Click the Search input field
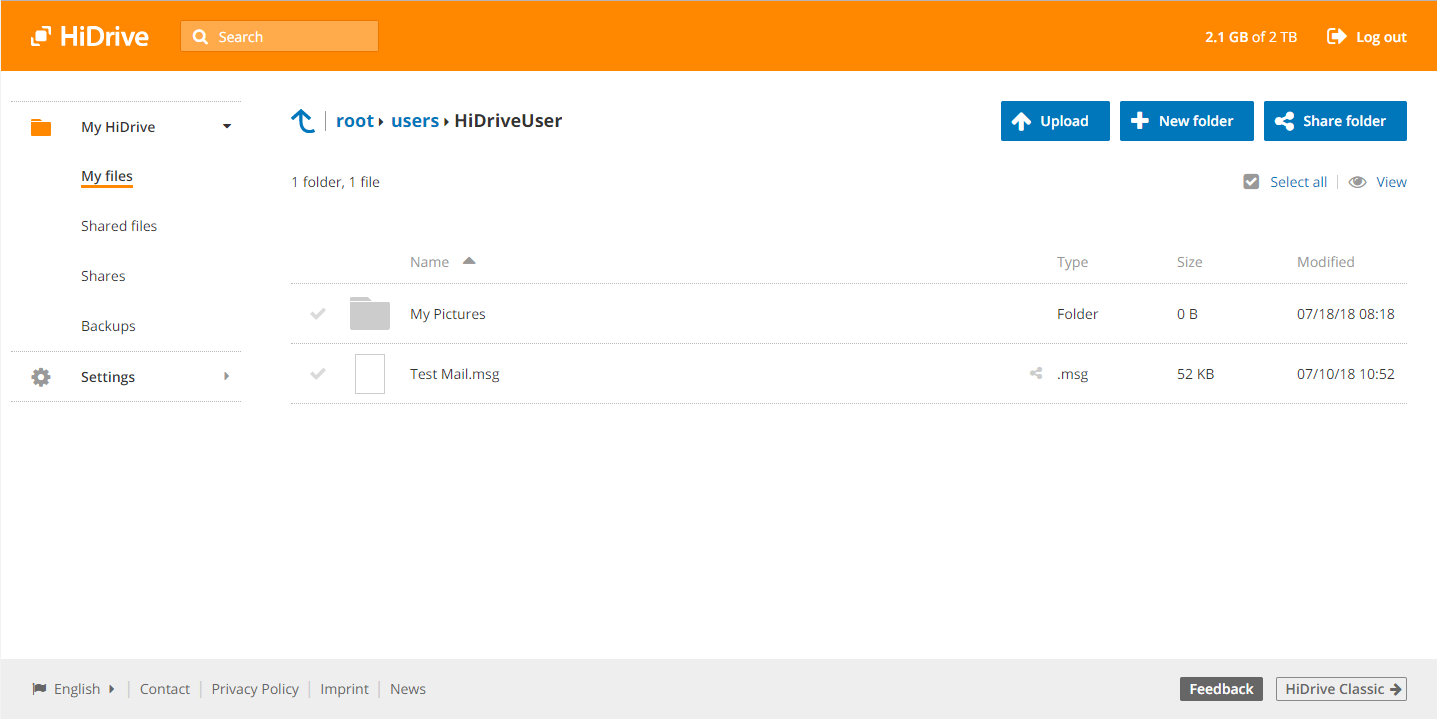Viewport: 1437px width, 719px height. [280, 37]
